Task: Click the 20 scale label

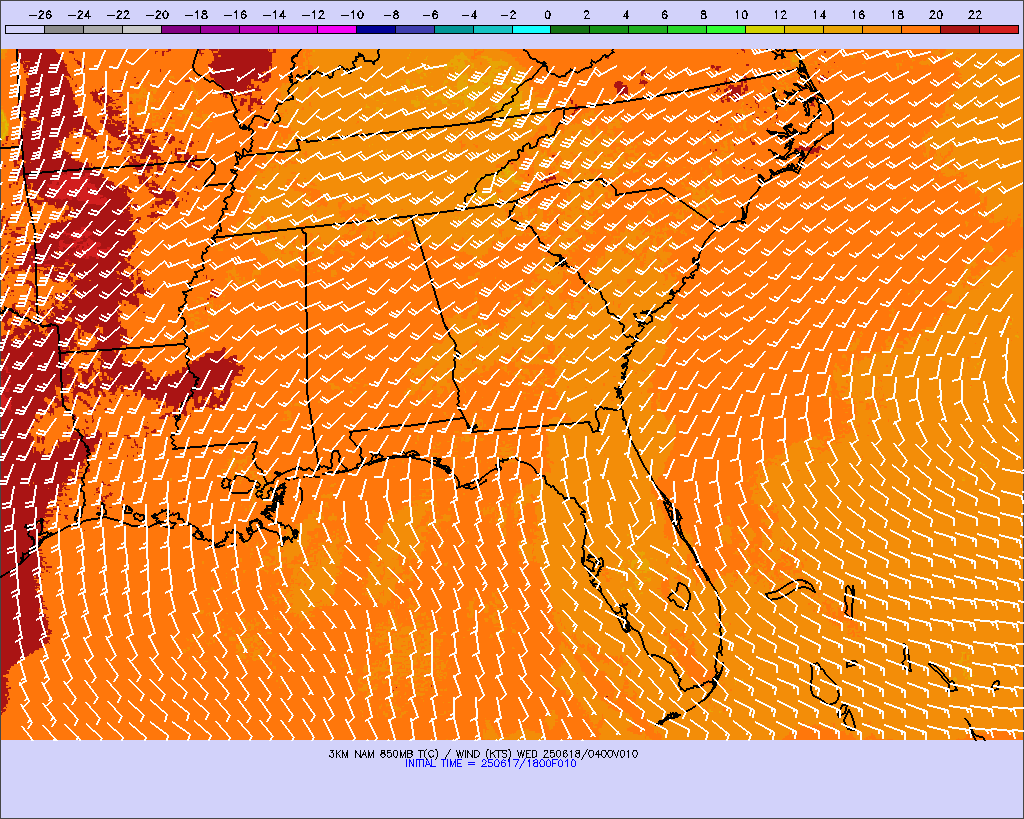Action: 936,14
